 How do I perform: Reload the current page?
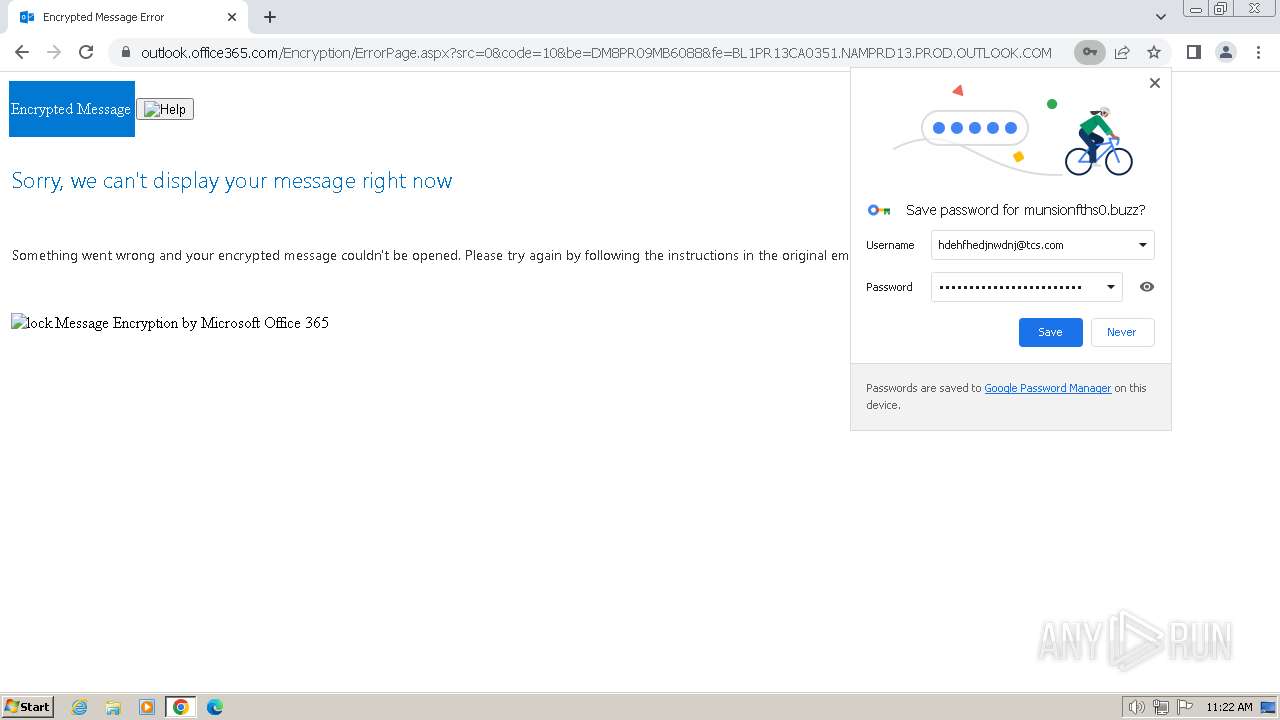[86, 52]
